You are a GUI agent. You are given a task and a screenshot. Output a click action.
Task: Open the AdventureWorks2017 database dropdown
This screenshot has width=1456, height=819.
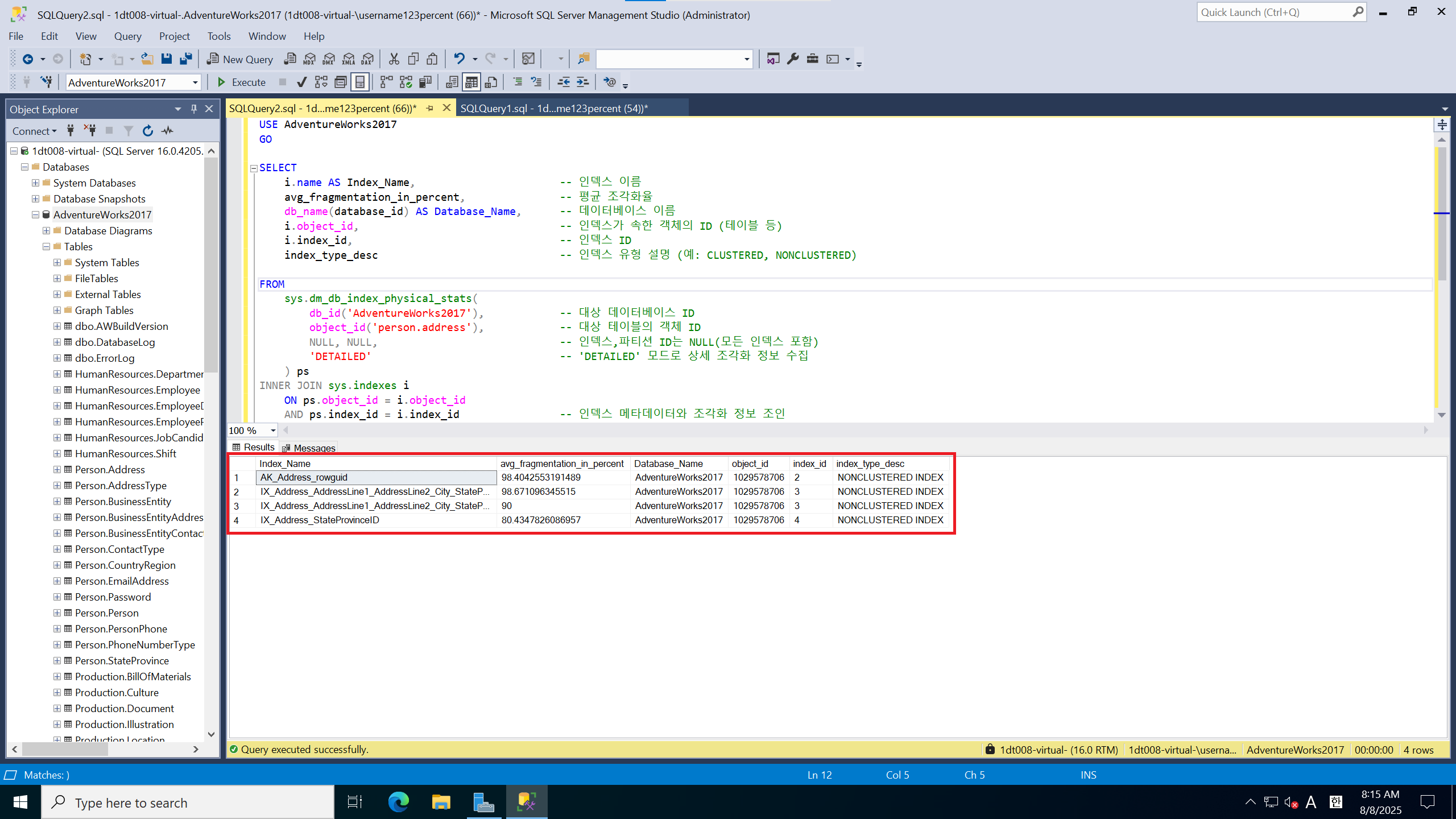click(x=195, y=82)
